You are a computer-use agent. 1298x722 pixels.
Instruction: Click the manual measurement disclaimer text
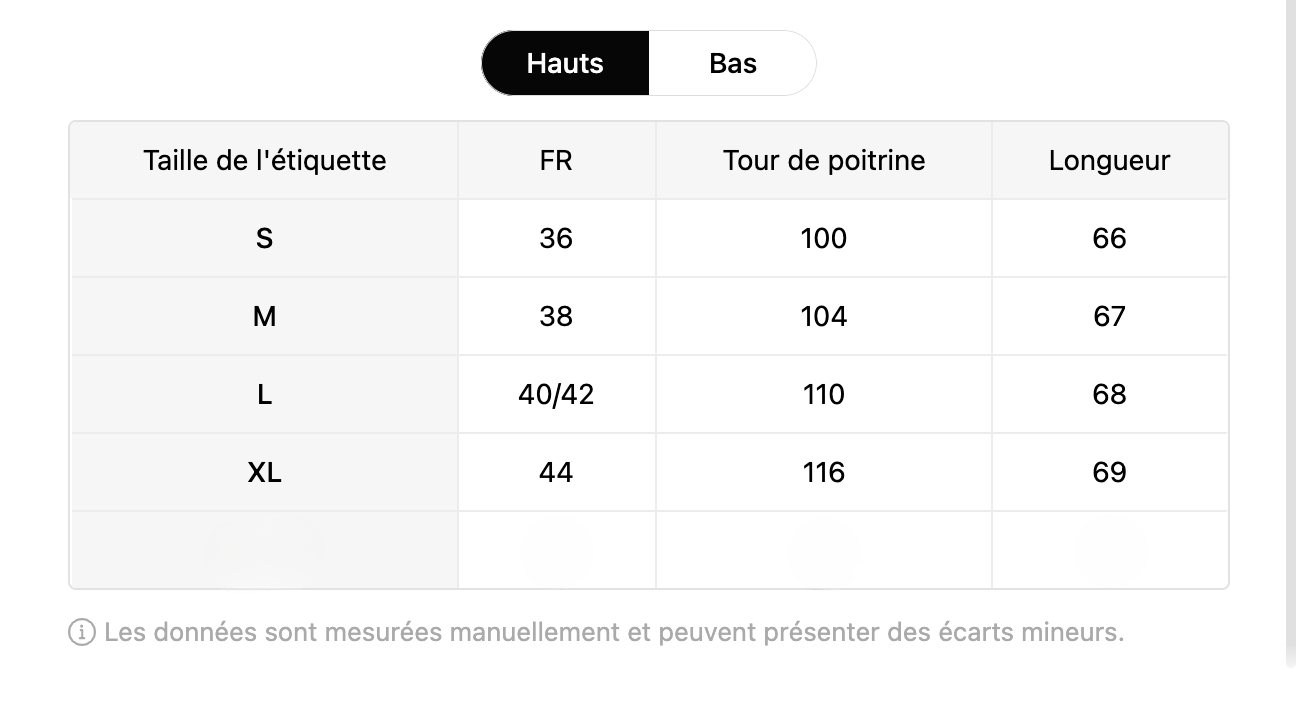click(614, 632)
